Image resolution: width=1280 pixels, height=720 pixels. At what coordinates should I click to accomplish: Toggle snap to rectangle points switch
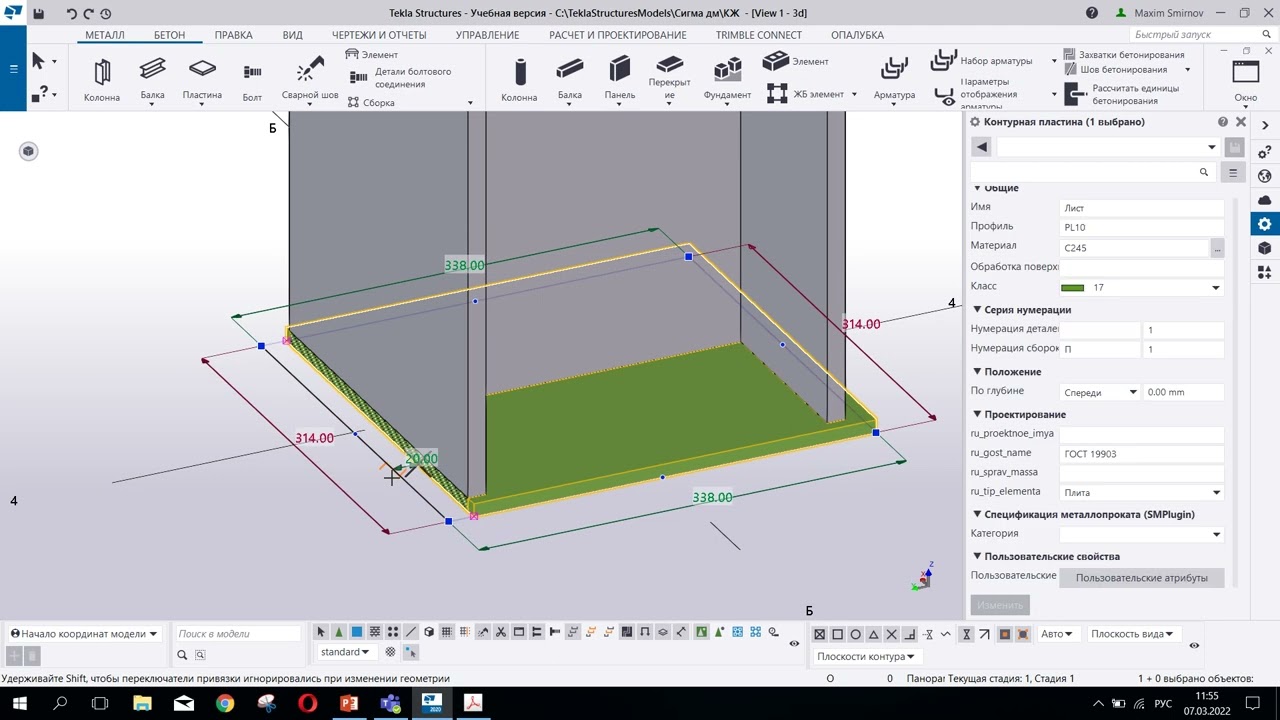(838, 634)
